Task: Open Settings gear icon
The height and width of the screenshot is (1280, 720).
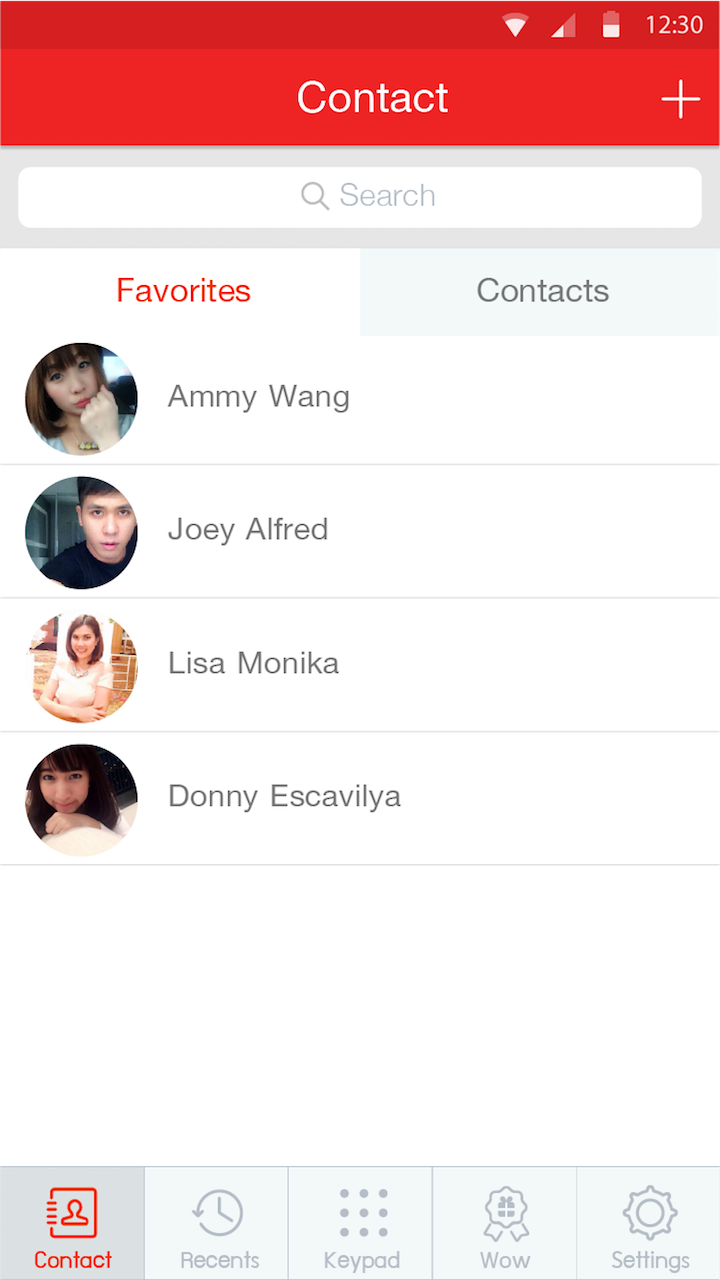Action: (x=649, y=1213)
